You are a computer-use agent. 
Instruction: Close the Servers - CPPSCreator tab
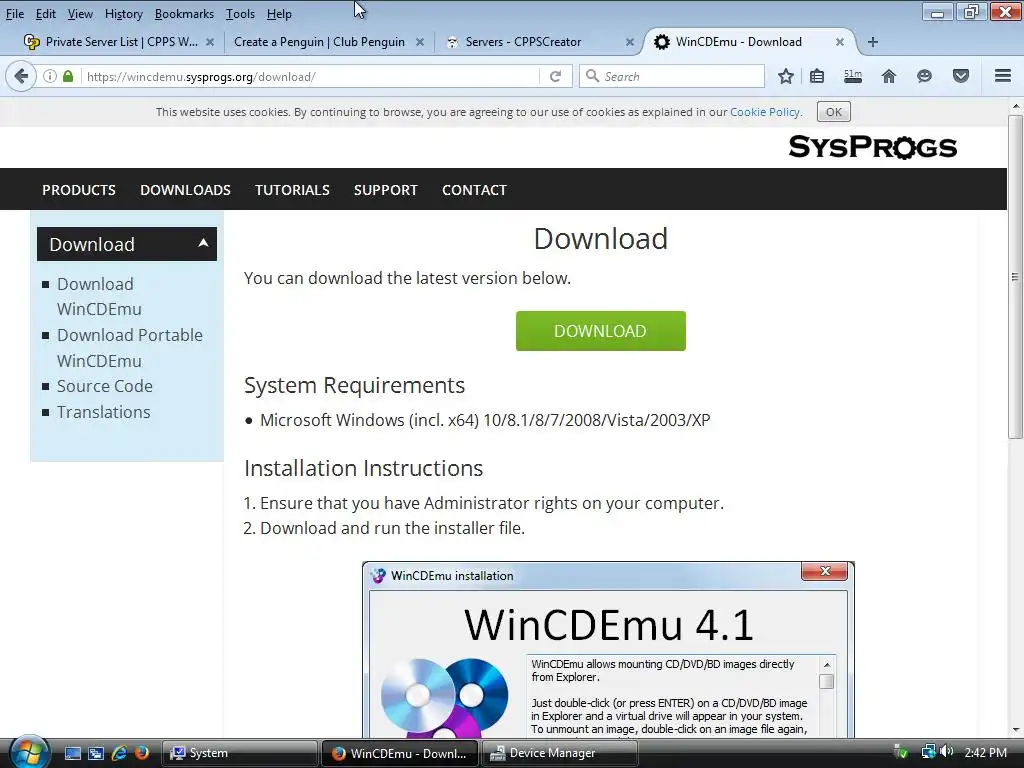(x=630, y=42)
